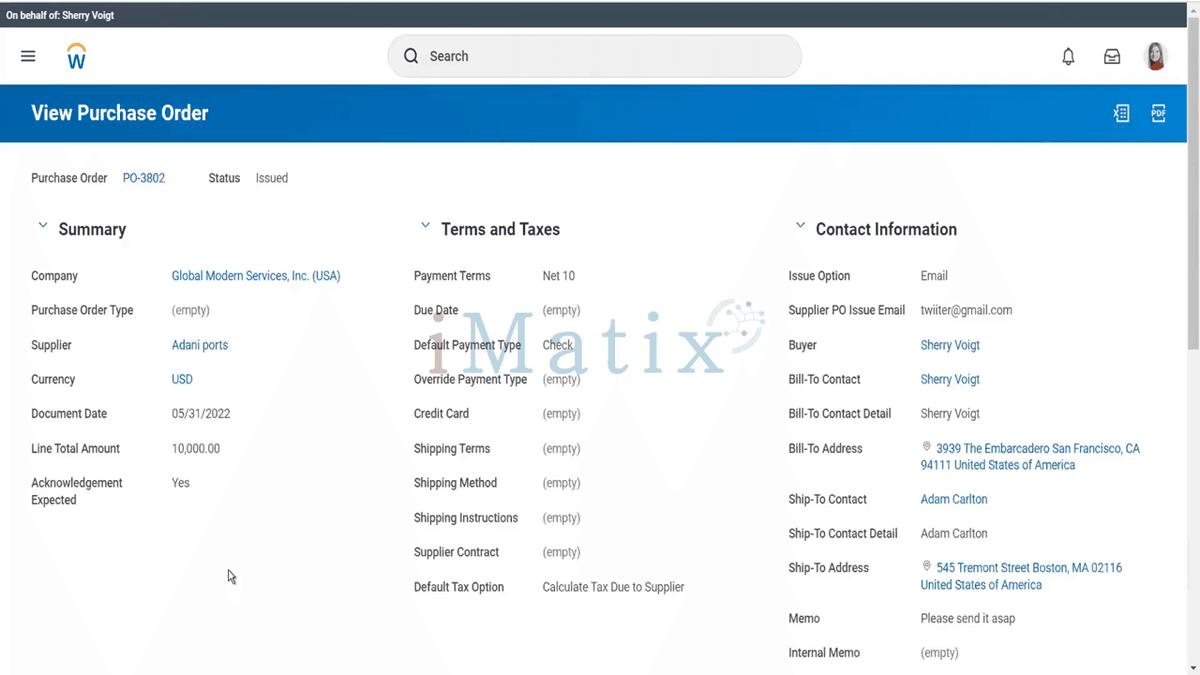Go to Workday home via logo

pyautogui.click(x=77, y=57)
